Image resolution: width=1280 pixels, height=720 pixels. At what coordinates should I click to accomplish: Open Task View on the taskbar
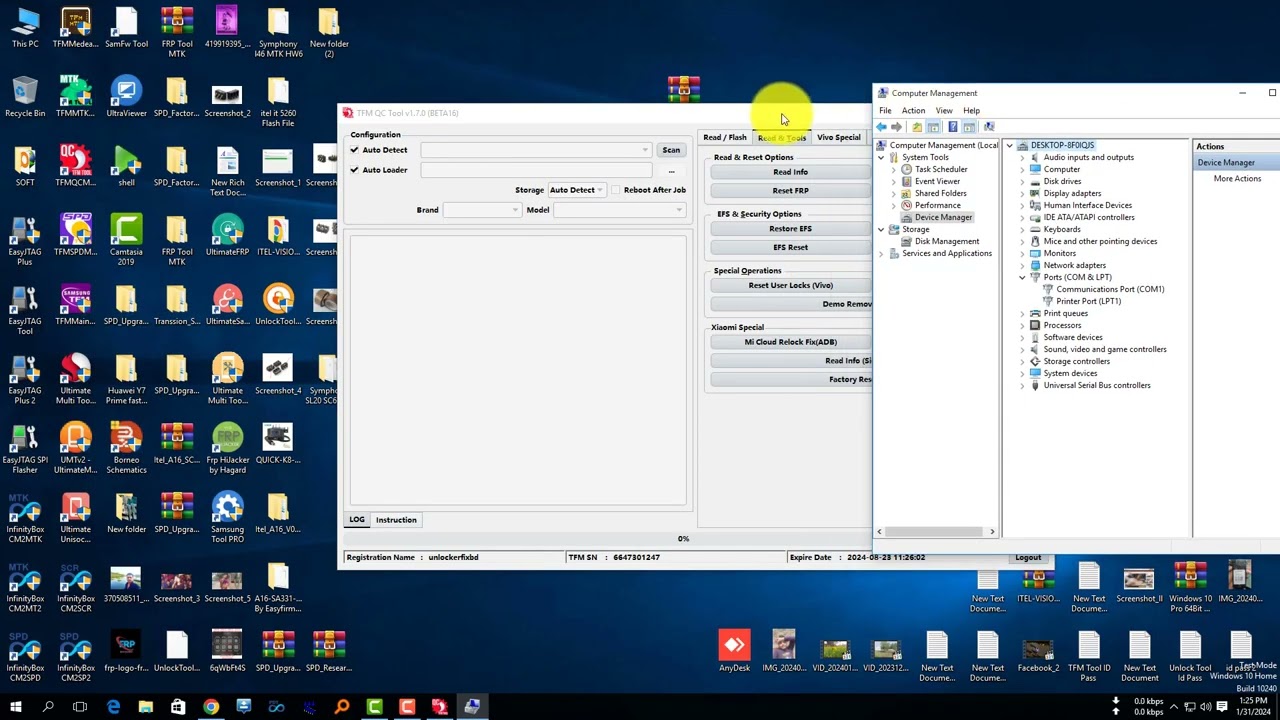[80, 707]
